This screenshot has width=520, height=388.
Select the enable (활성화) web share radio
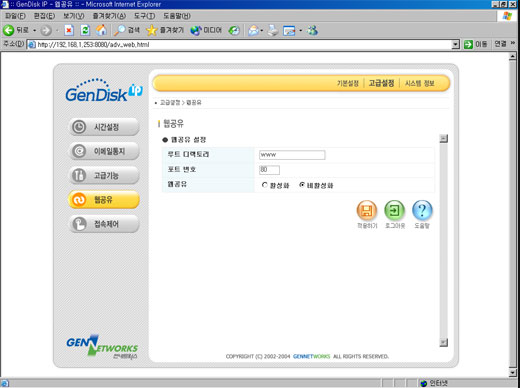pos(265,185)
